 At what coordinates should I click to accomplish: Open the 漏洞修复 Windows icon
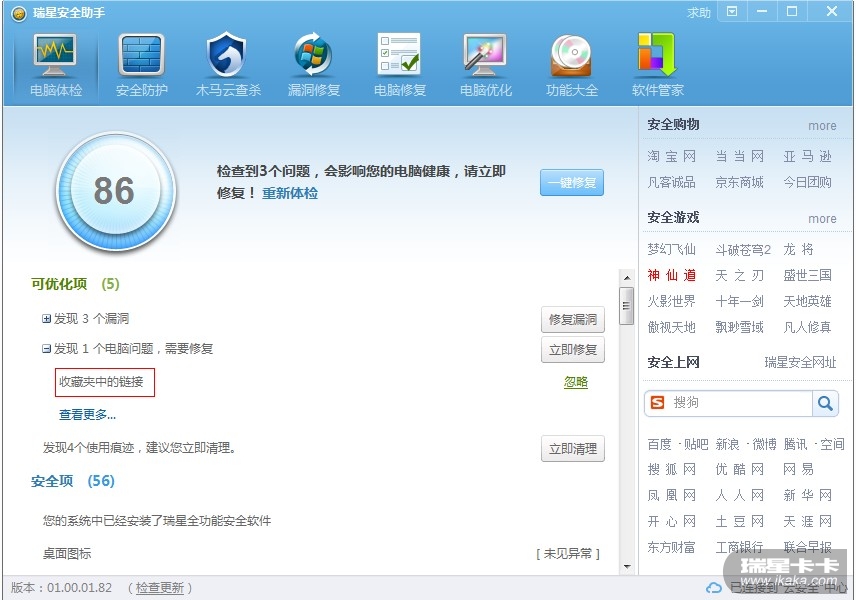point(313,55)
